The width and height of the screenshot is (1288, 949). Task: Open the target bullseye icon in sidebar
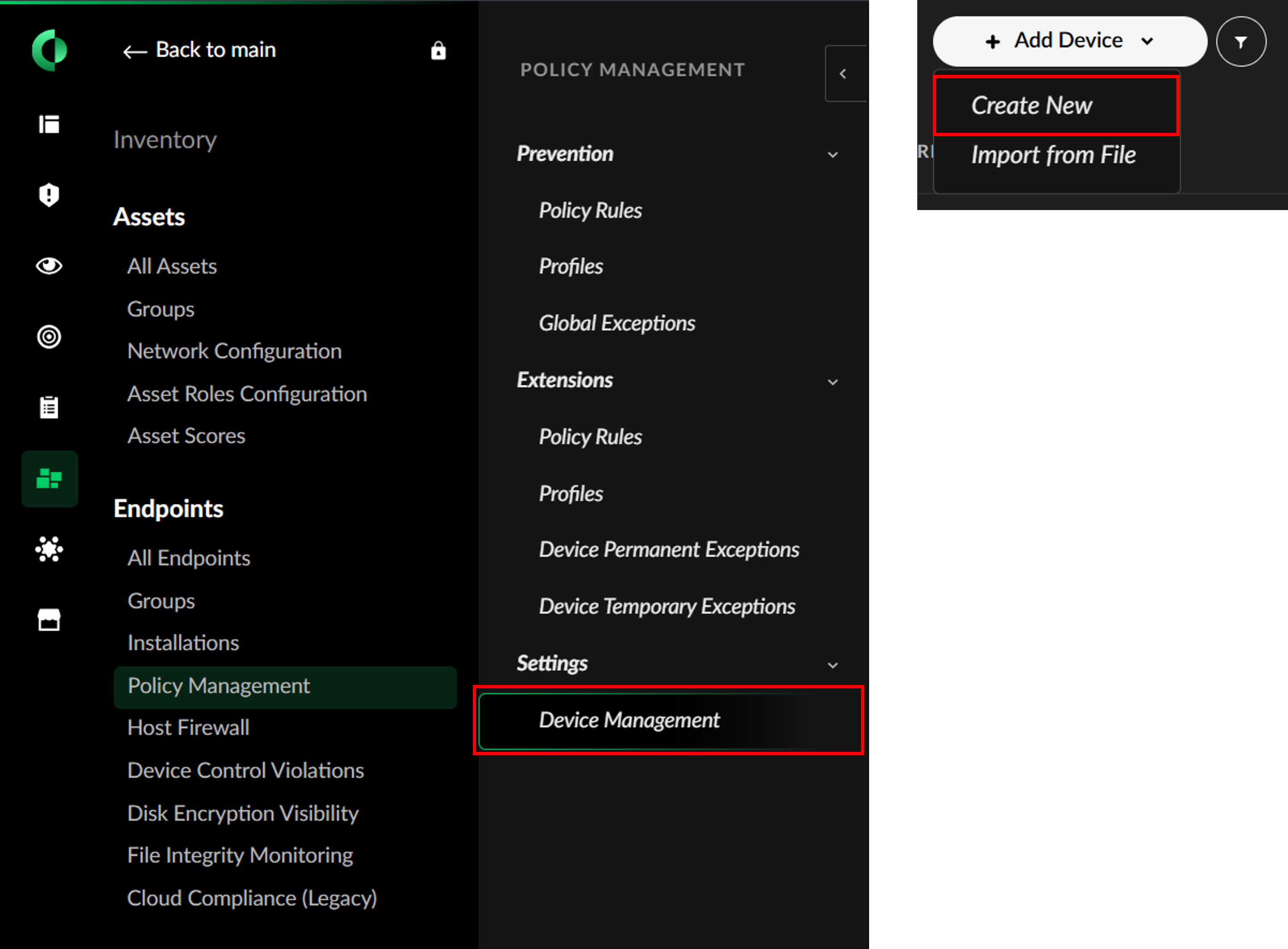pos(50,337)
